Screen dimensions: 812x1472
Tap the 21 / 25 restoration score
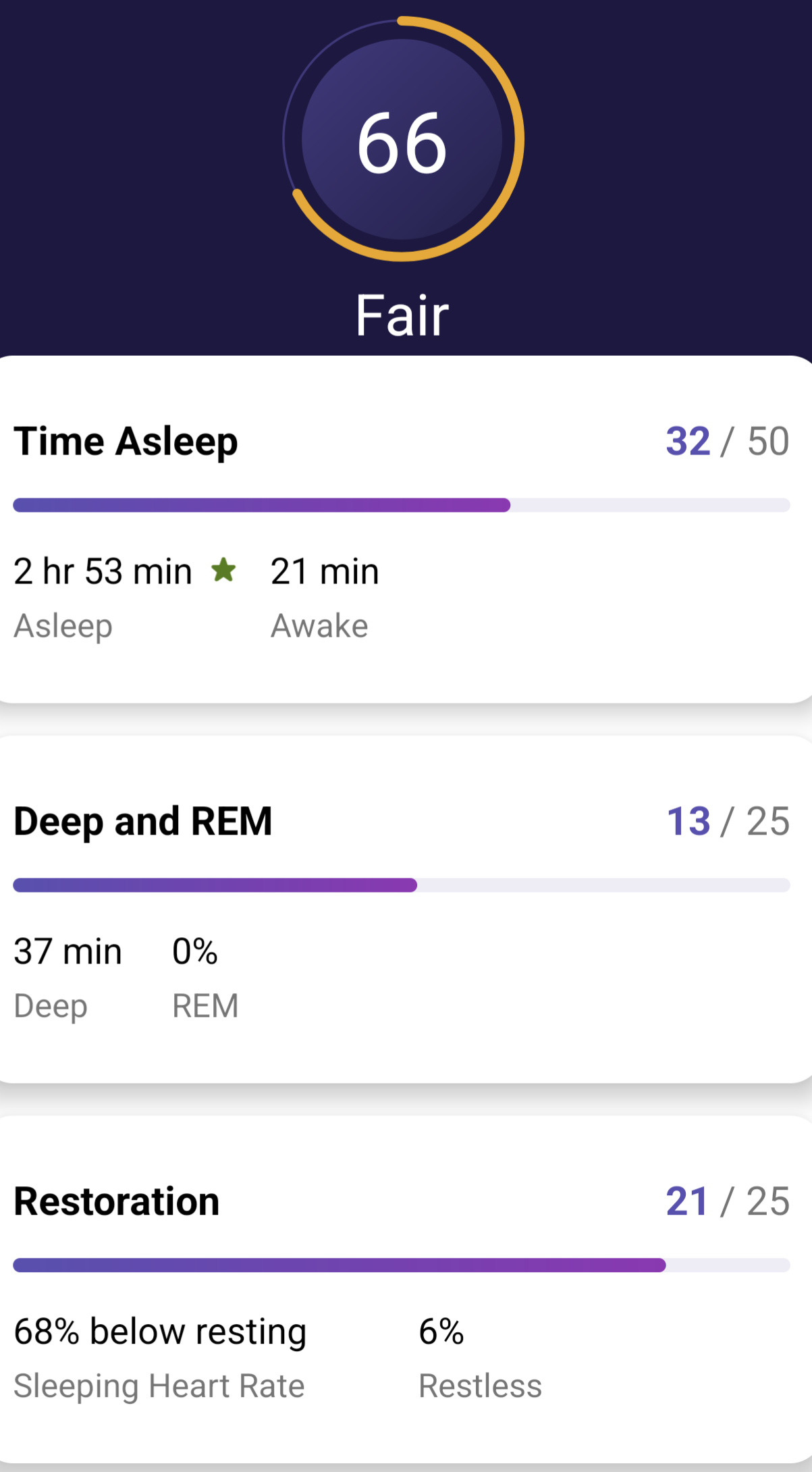(727, 1202)
